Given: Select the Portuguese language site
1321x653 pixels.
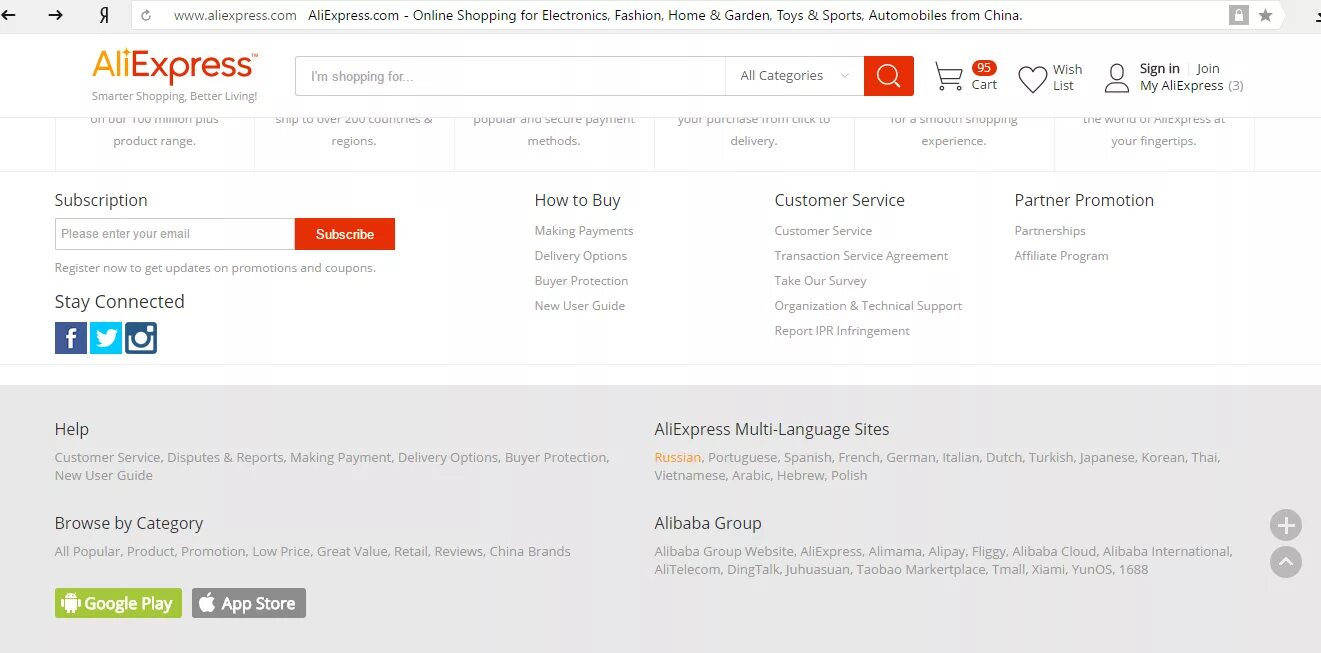Looking at the screenshot, I should (x=742, y=457).
